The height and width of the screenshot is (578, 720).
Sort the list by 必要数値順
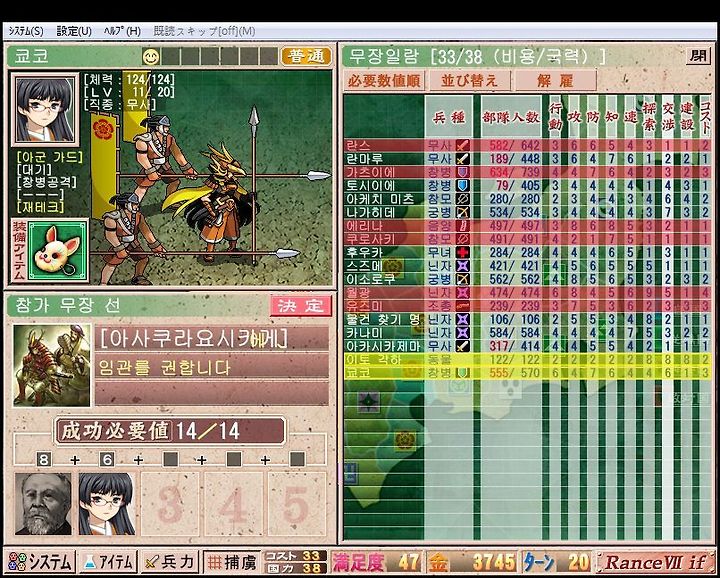(384, 81)
